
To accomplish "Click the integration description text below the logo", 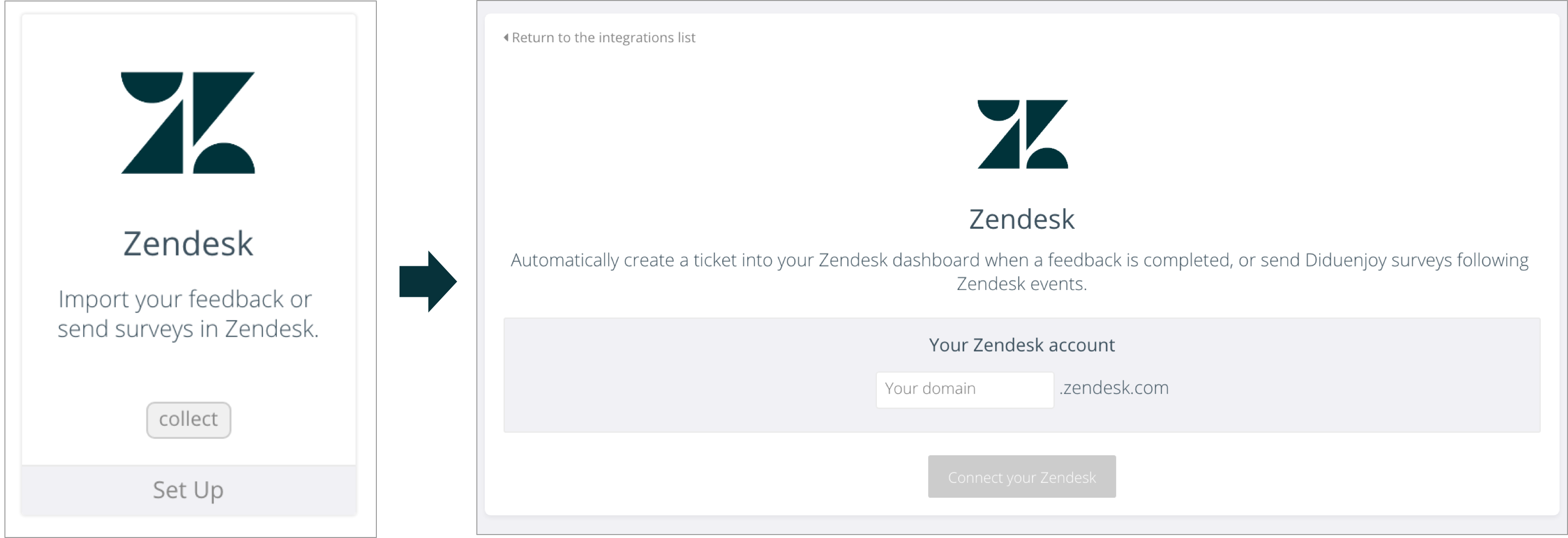I will tap(1020, 272).
